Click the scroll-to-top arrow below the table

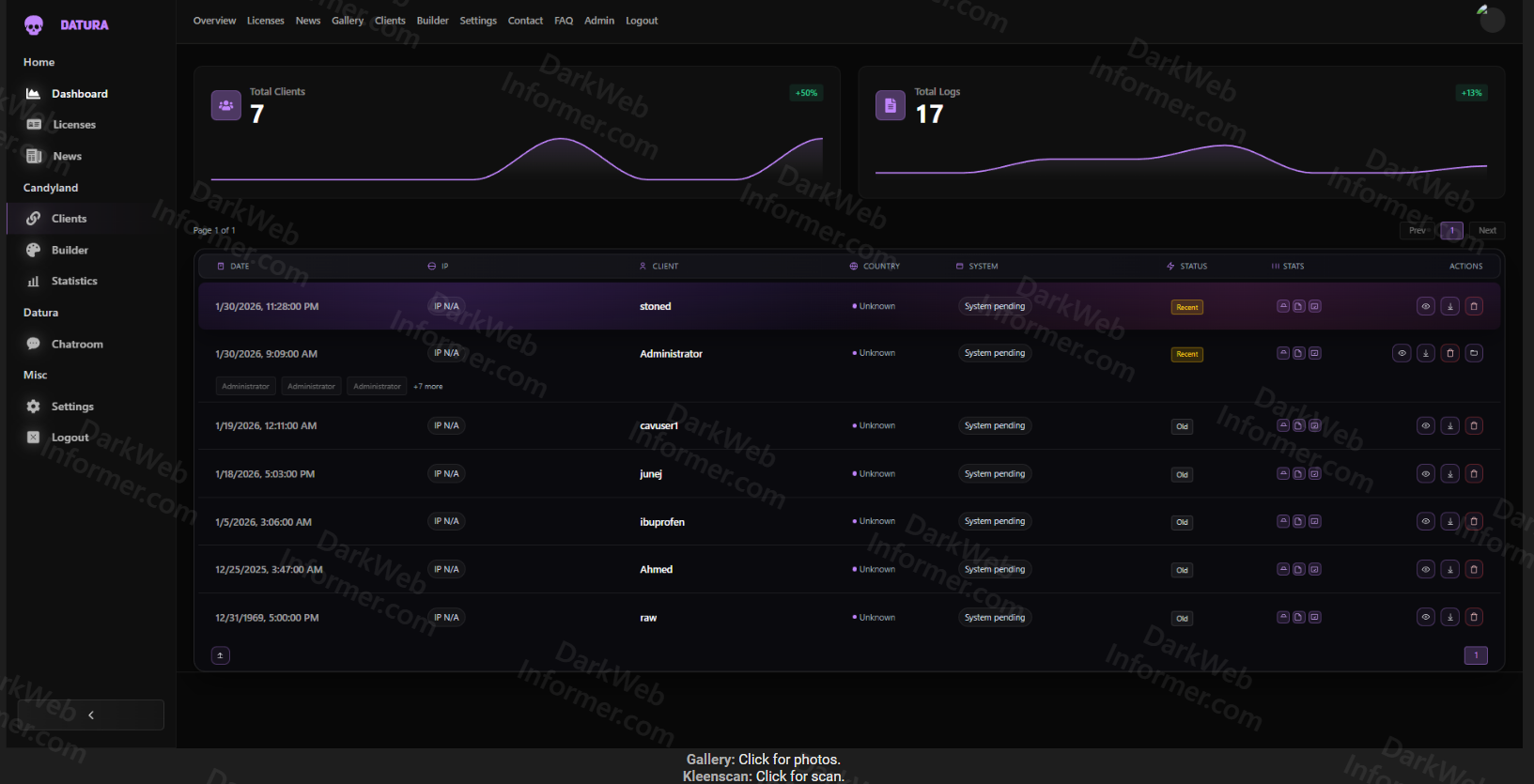click(x=220, y=655)
